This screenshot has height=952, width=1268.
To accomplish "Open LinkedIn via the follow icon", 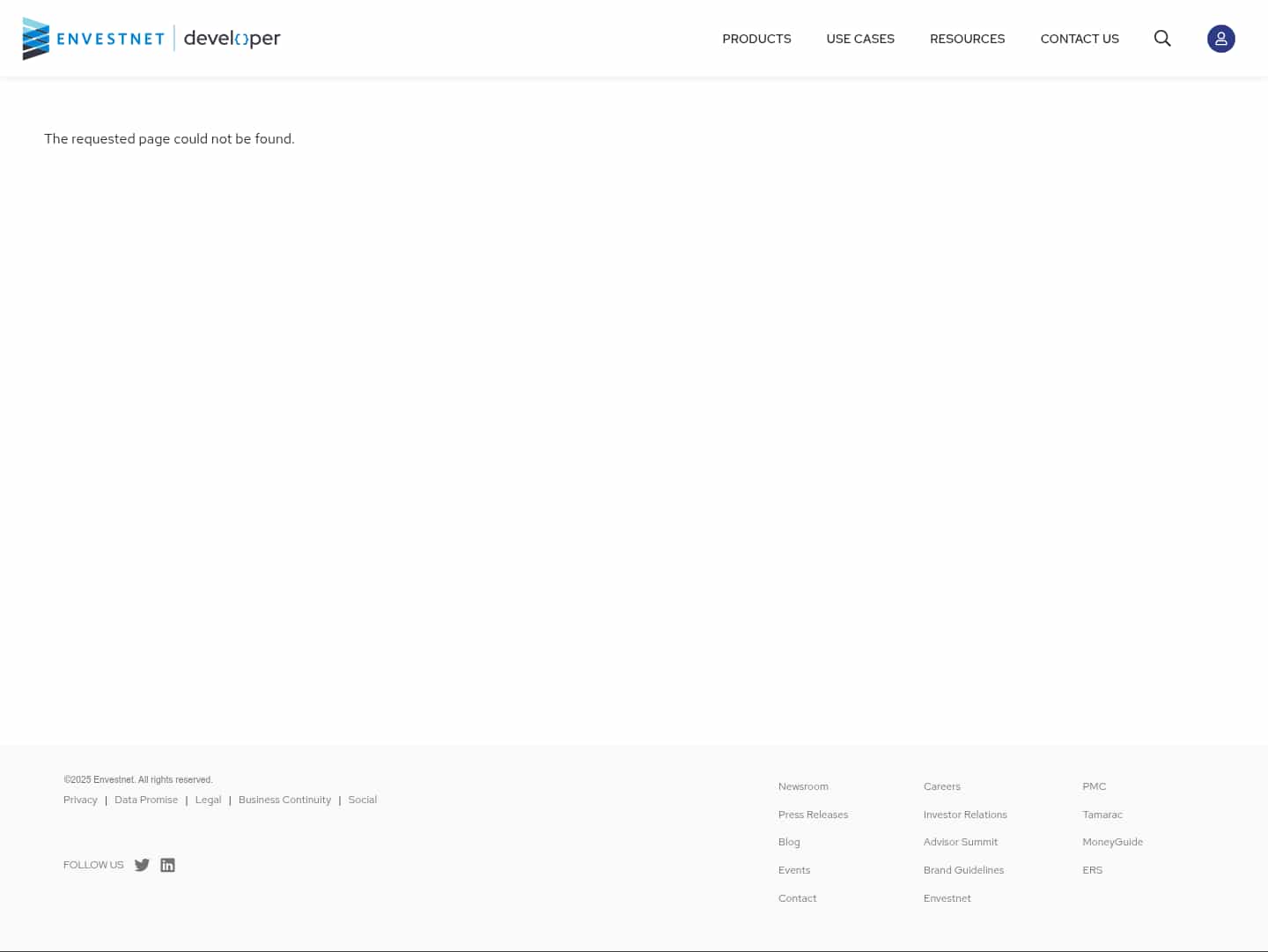I will click(167, 865).
